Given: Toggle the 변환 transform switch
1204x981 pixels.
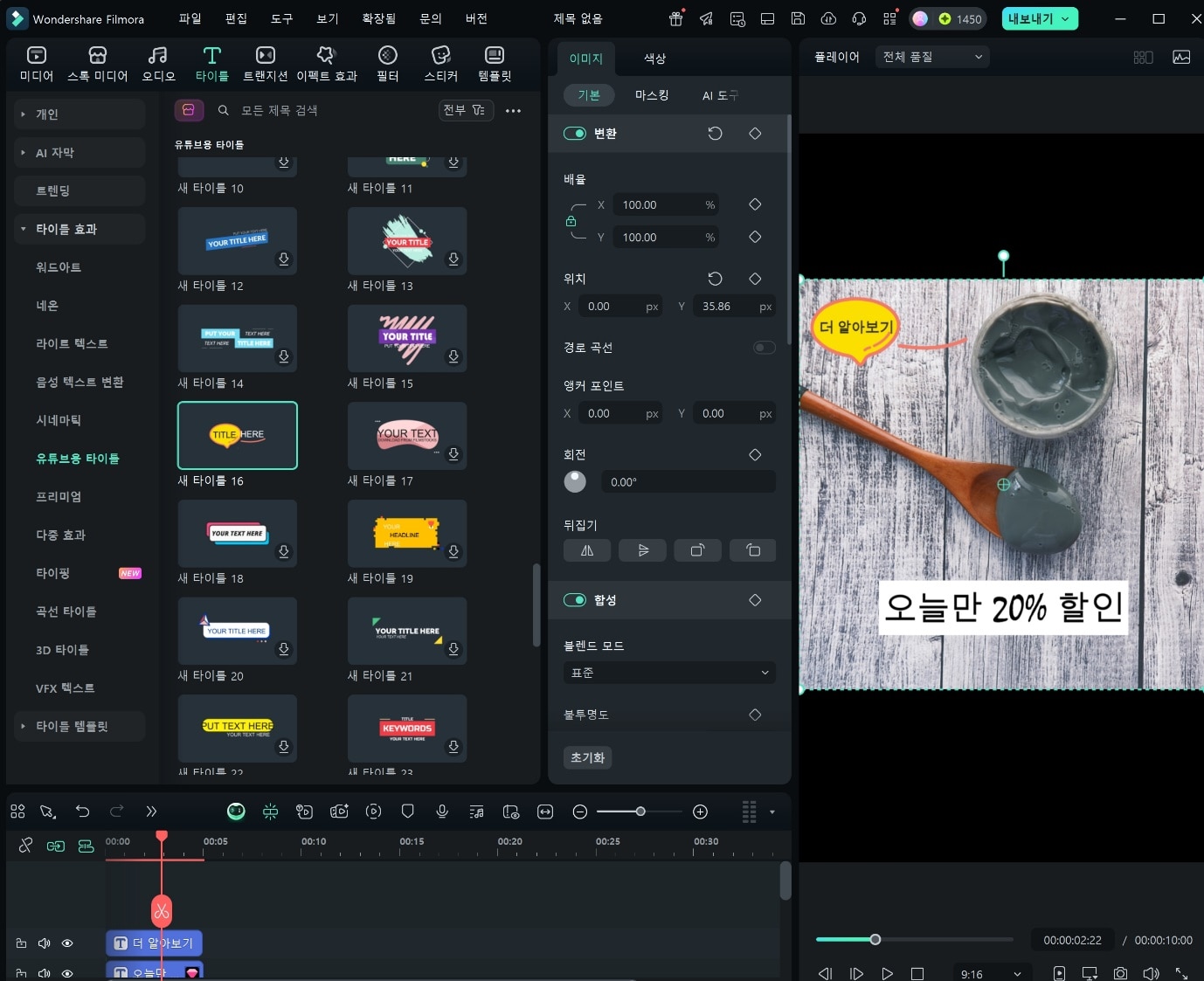Looking at the screenshot, I should pos(574,134).
